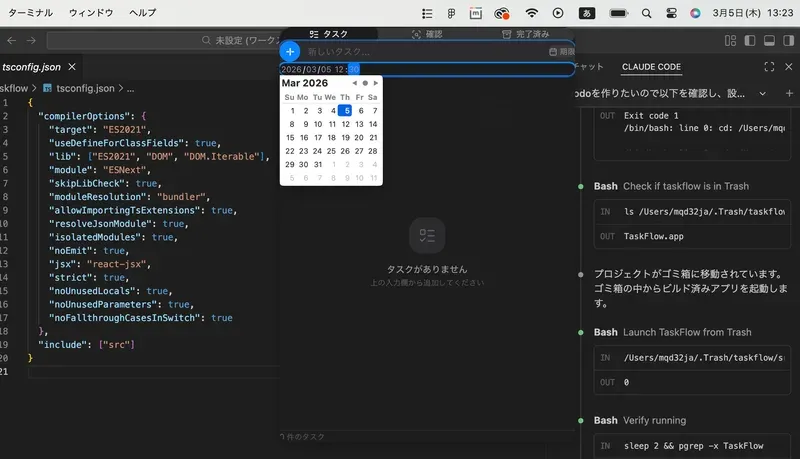
Task: Select March 5 in the calendar
Action: 347,111
